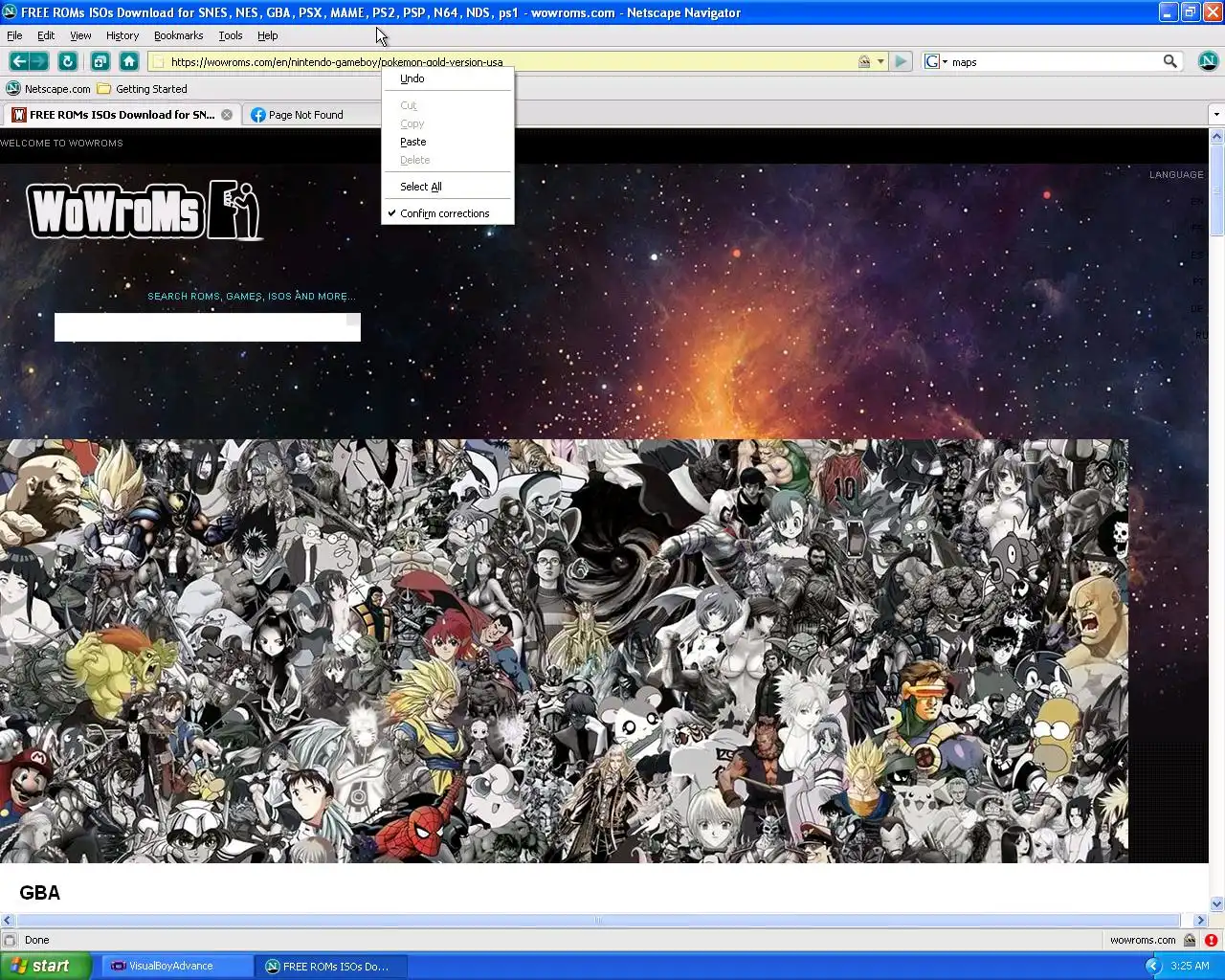Open the Google search engine dropdown
The height and width of the screenshot is (980, 1225).
click(936, 61)
